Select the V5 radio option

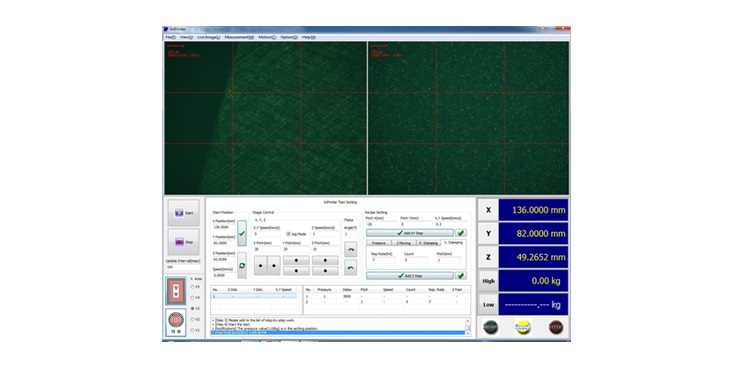pyautogui.click(x=193, y=287)
